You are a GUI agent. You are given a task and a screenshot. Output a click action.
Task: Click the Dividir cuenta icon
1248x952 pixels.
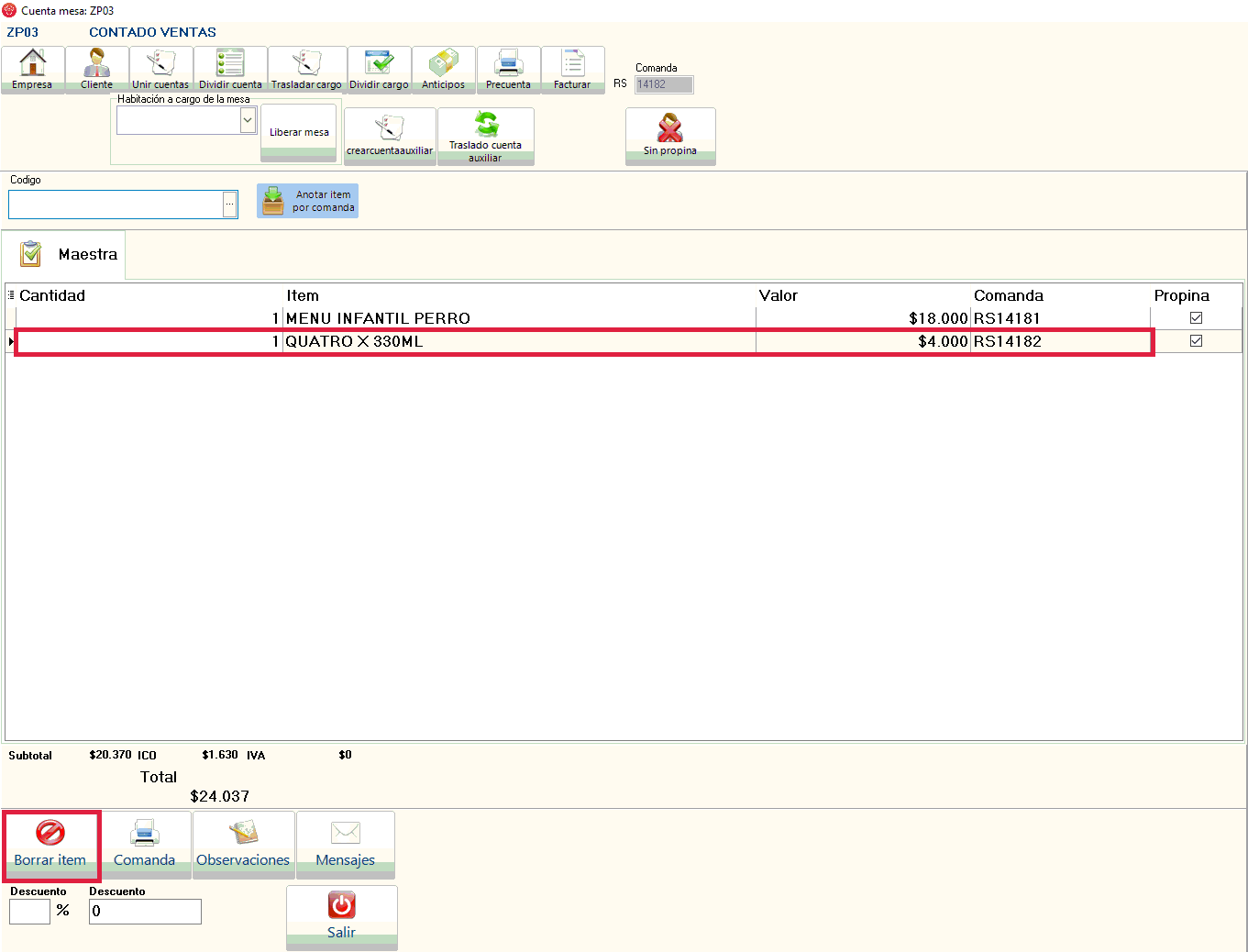click(x=230, y=64)
